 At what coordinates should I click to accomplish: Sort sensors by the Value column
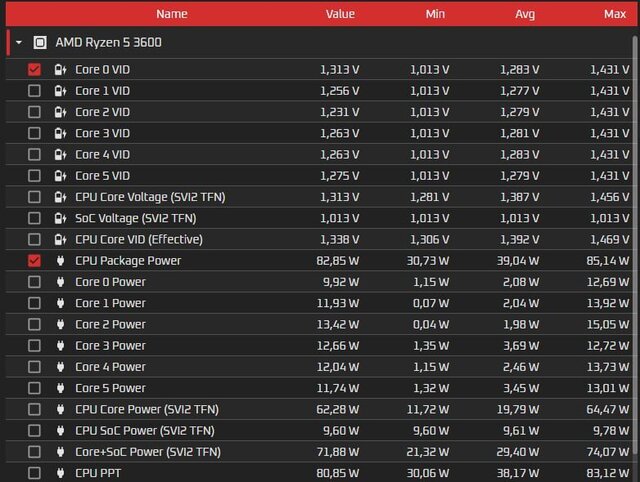pyautogui.click(x=340, y=14)
